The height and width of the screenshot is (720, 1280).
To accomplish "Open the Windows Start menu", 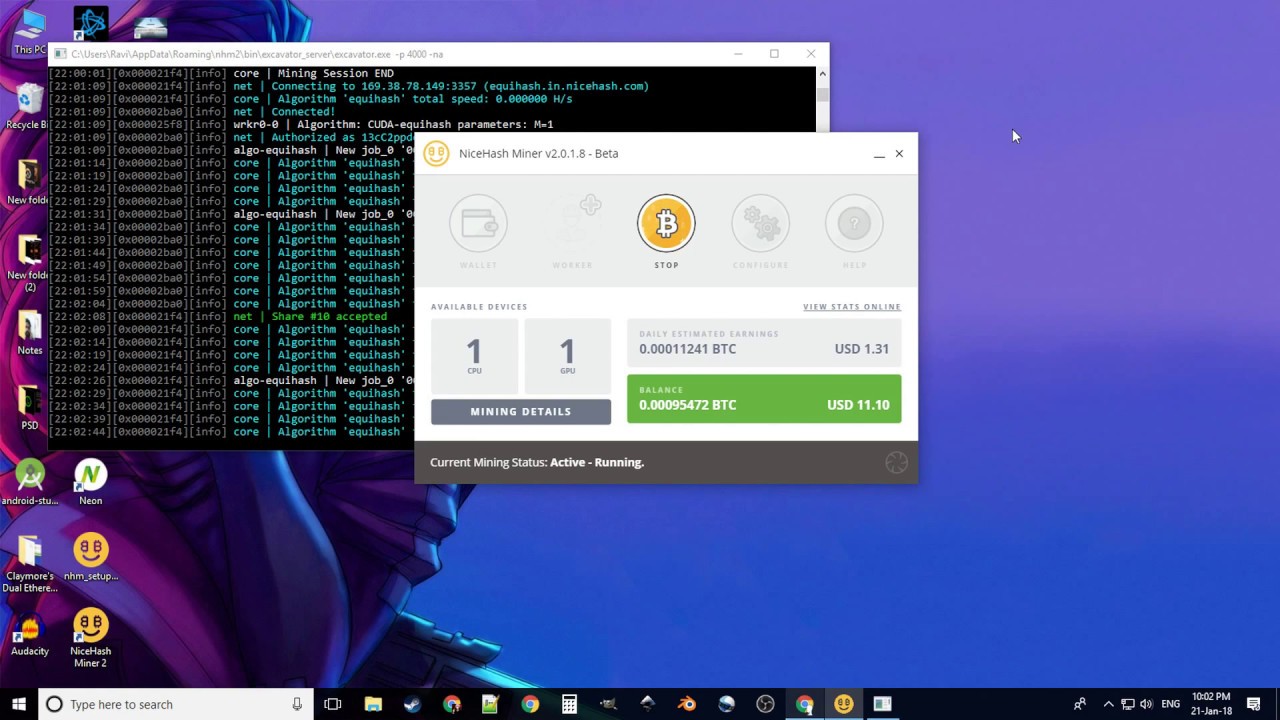I will pos(19,704).
